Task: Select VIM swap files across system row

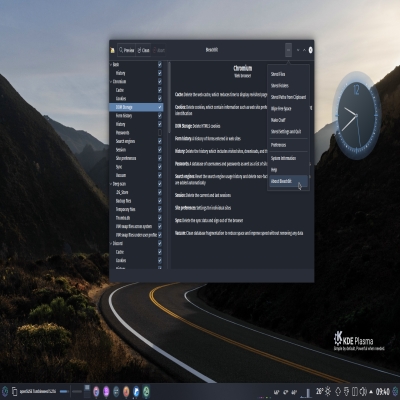Action: 136,226
